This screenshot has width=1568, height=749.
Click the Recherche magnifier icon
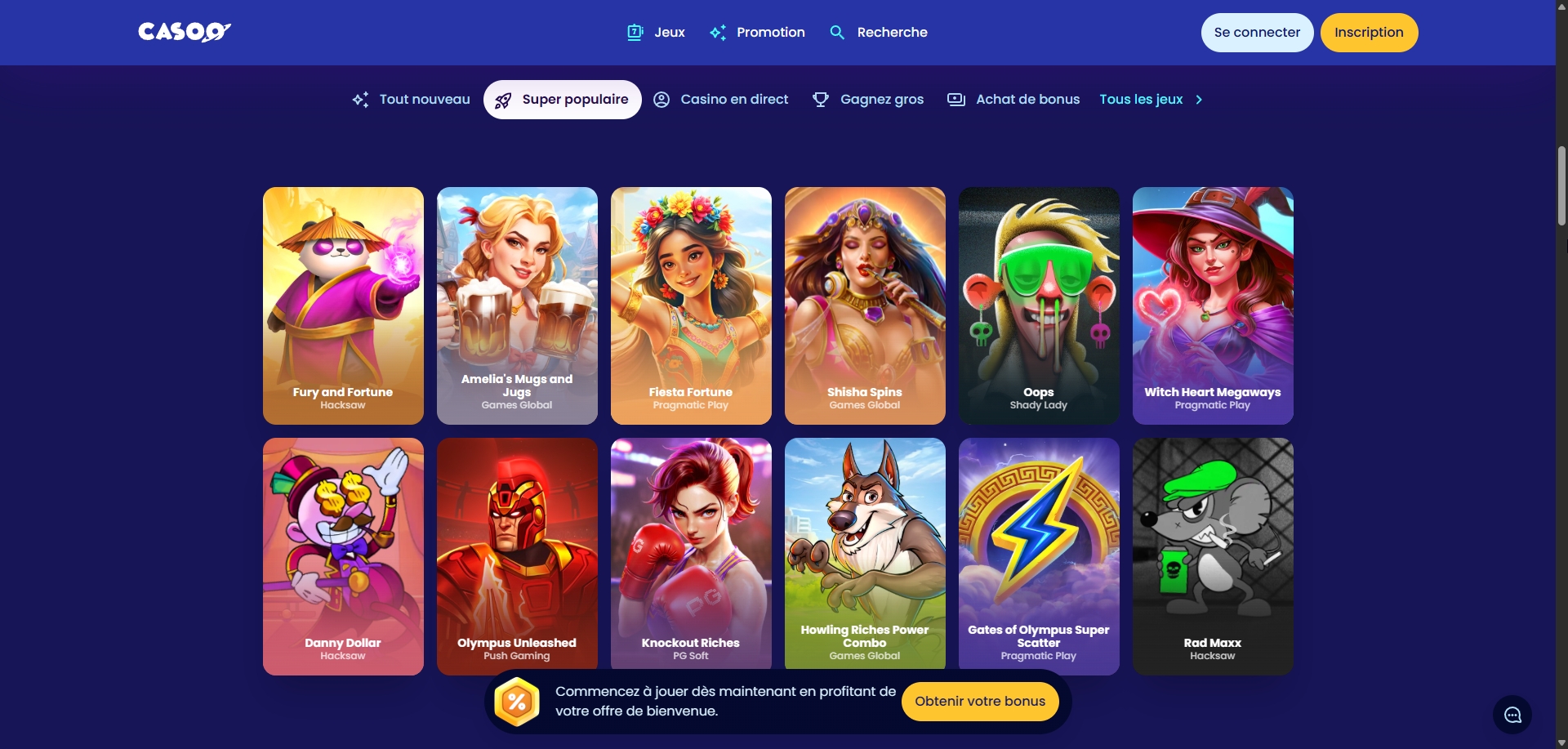tap(837, 33)
